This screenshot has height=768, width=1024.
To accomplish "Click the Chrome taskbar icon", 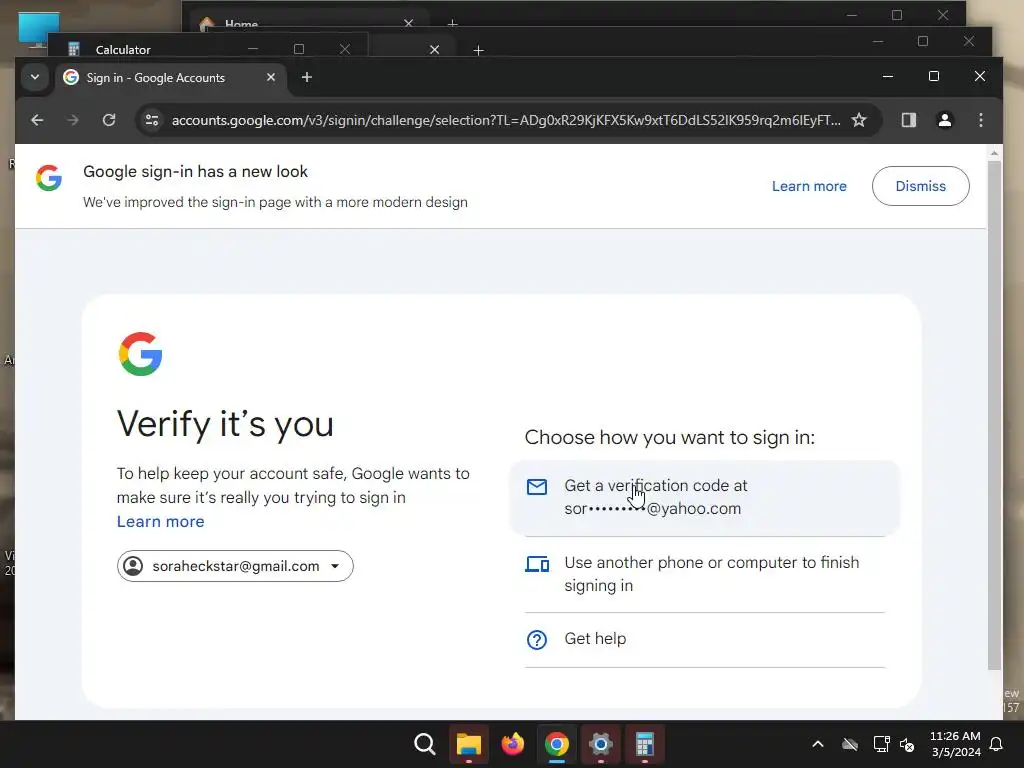I will tap(556, 744).
